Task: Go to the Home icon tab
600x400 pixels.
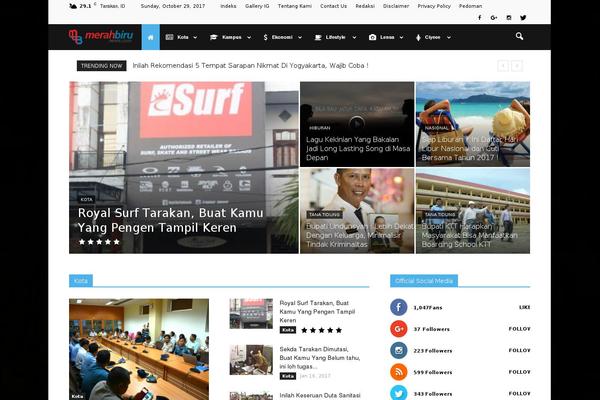Action: coord(151,37)
